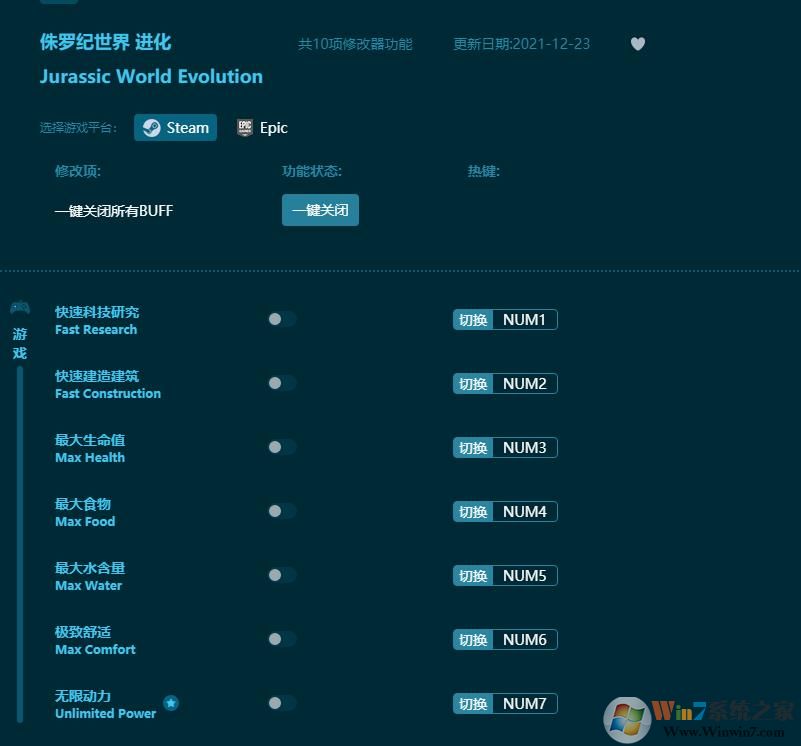
Task: Click the 更新日期:2021-12-23 text
Action: coord(522,44)
